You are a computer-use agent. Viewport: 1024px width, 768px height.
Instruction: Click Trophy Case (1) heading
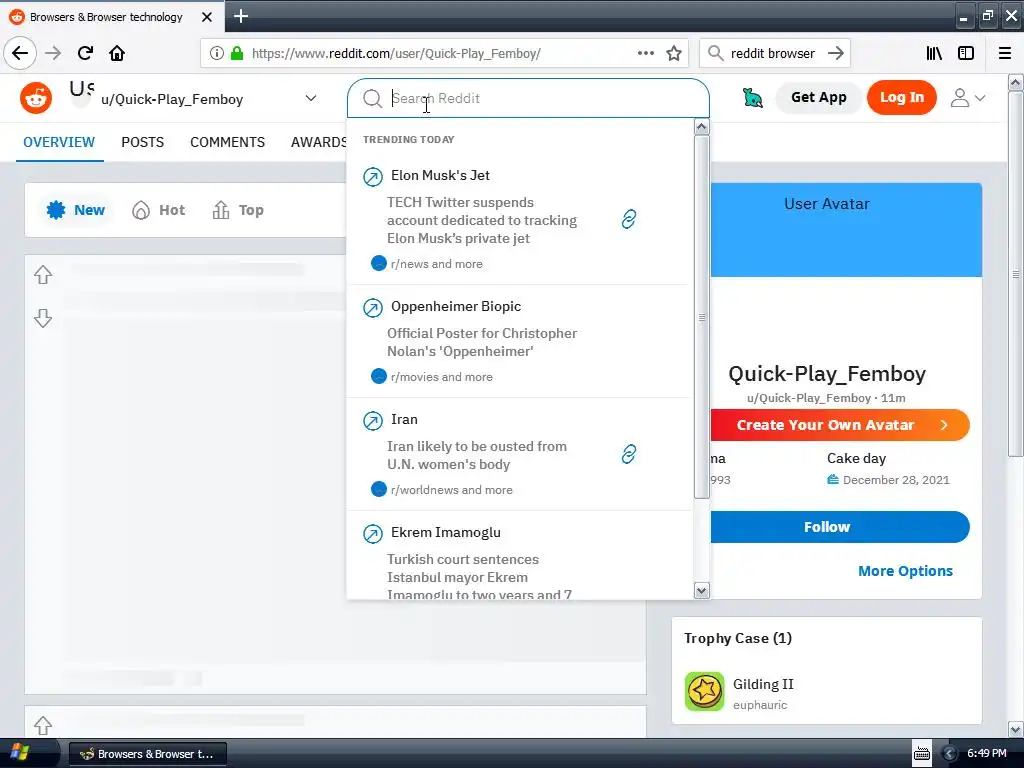[738, 638]
